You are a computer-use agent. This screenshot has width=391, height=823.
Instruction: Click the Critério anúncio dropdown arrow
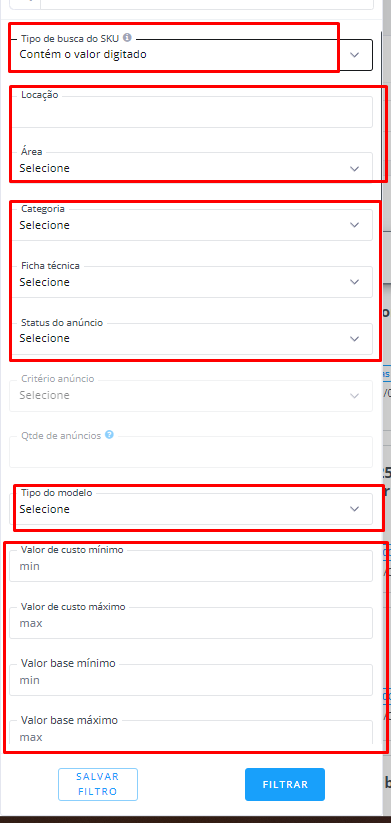point(355,395)
